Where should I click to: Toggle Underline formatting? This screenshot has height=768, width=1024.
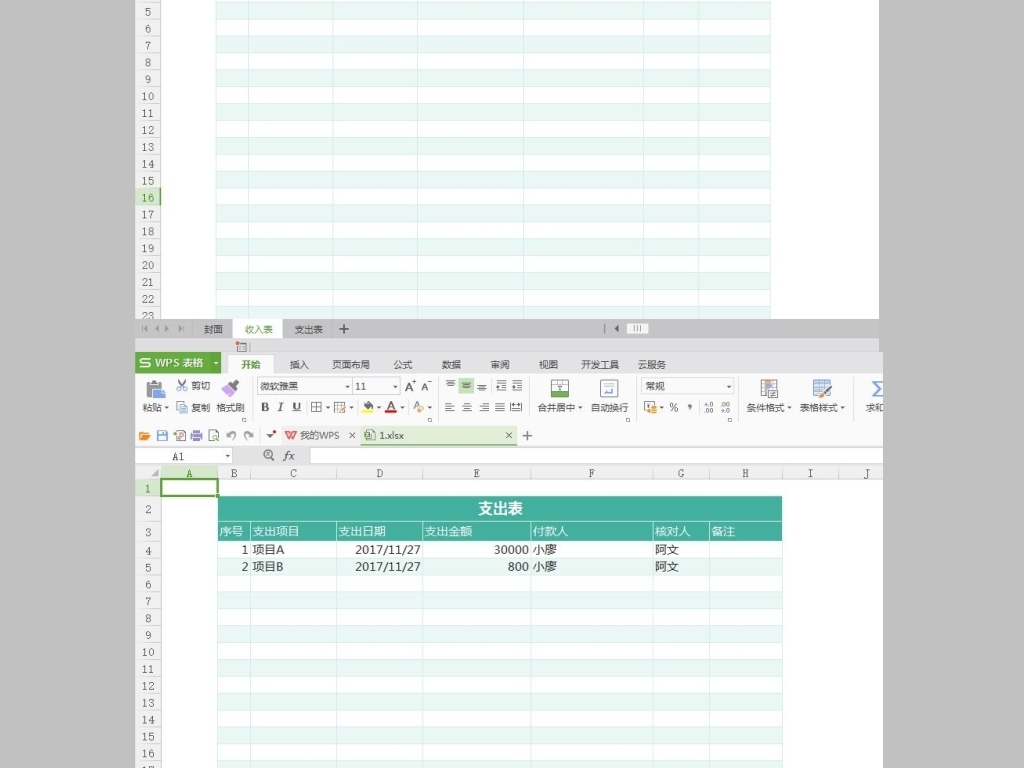(x=296, y=407)
